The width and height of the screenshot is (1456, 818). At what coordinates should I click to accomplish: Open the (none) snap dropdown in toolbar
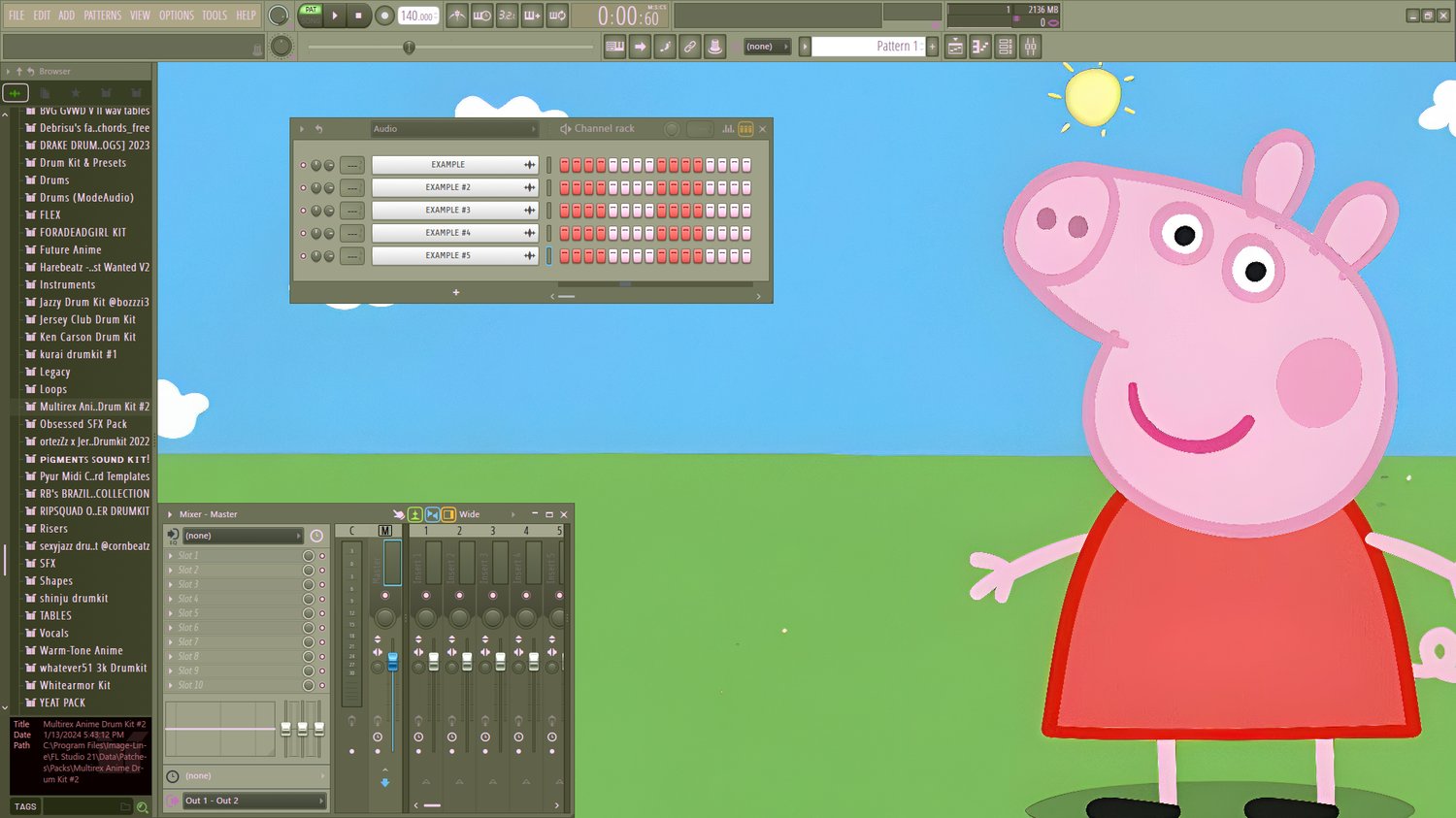767,47
